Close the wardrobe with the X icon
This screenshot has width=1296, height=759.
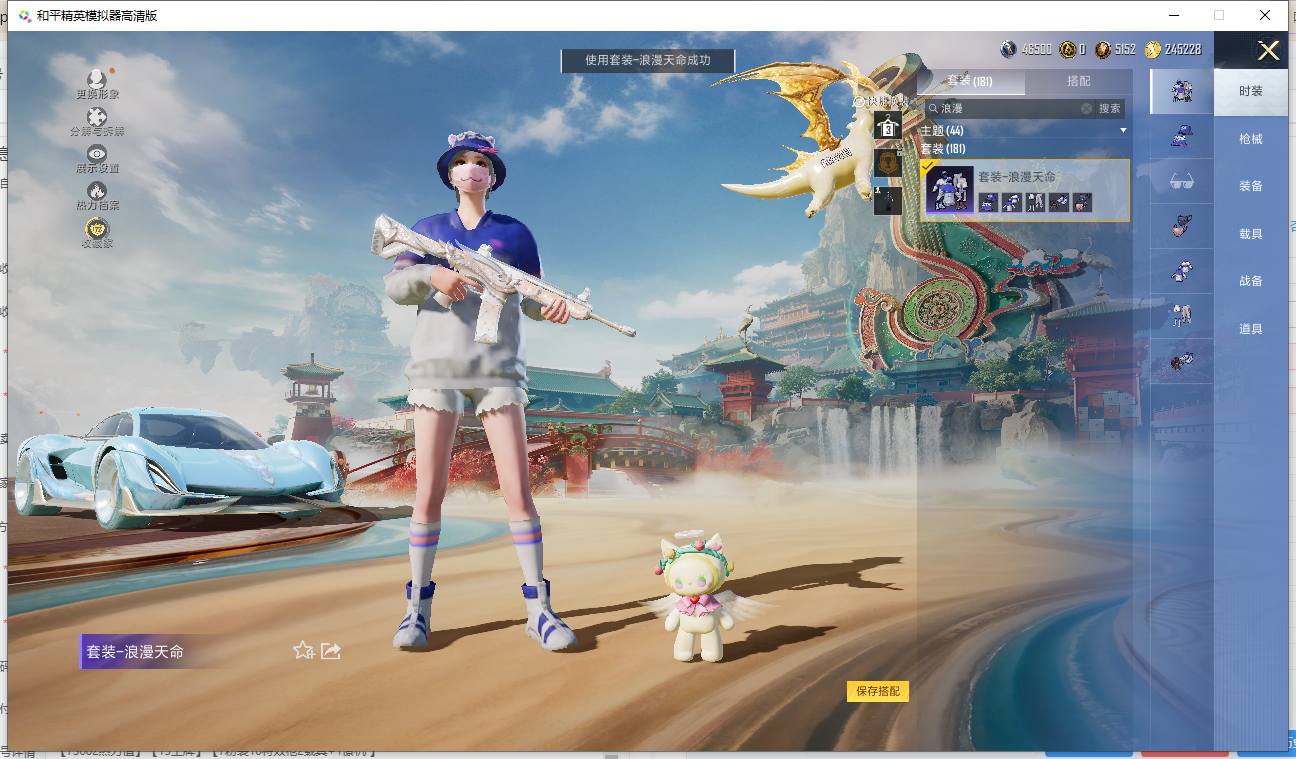click(1268, 51)
